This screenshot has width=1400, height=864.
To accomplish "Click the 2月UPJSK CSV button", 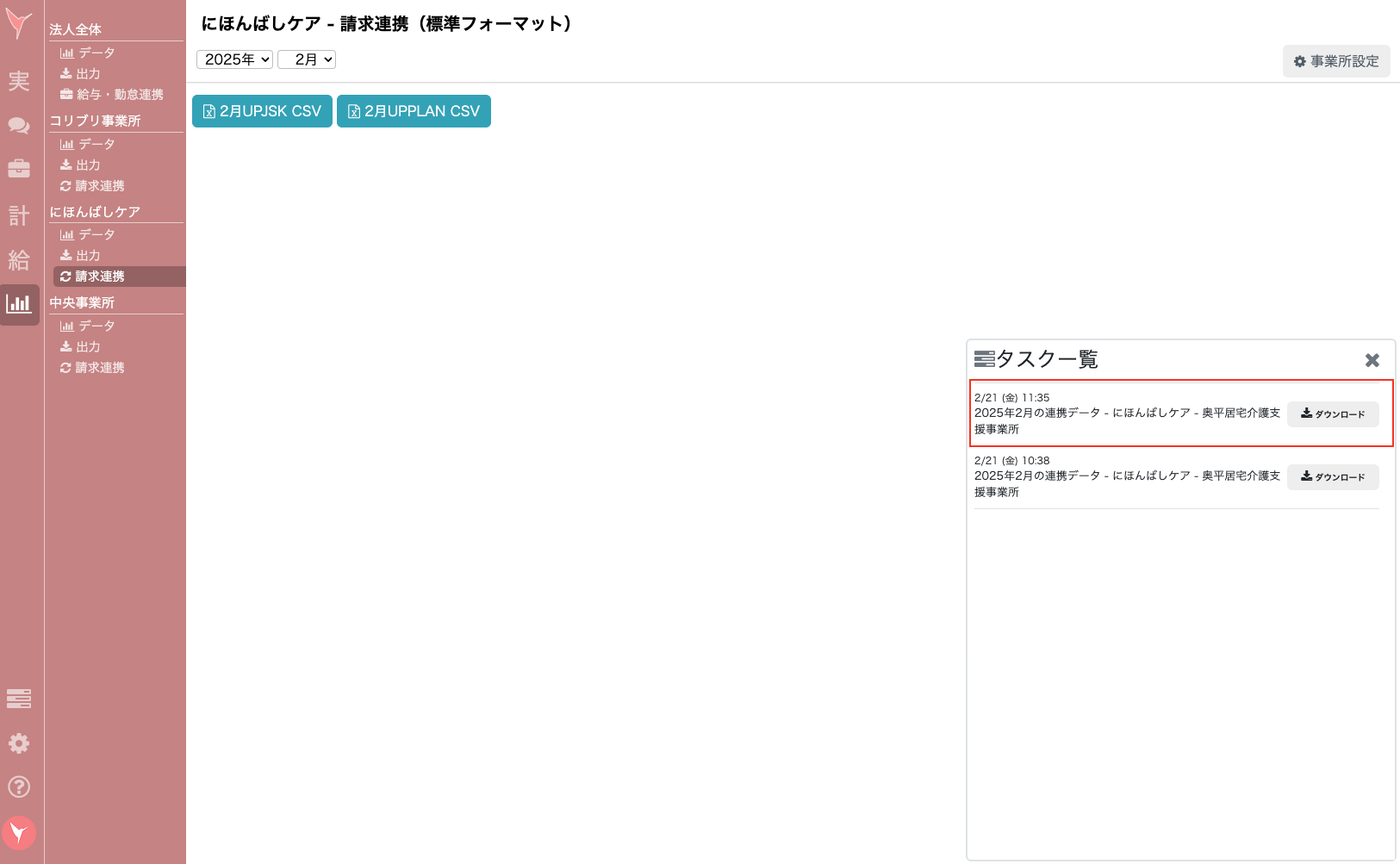I will [x=261, y=110].
